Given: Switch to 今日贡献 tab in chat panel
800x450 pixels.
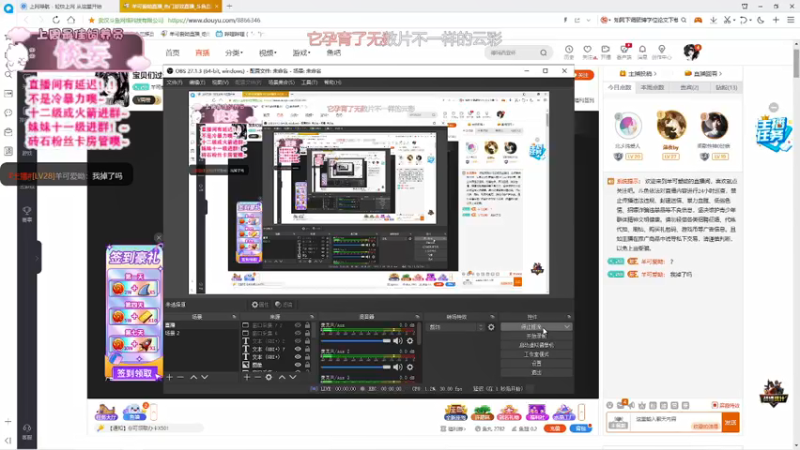Looking at the screenshot, I should pos(619,87).
